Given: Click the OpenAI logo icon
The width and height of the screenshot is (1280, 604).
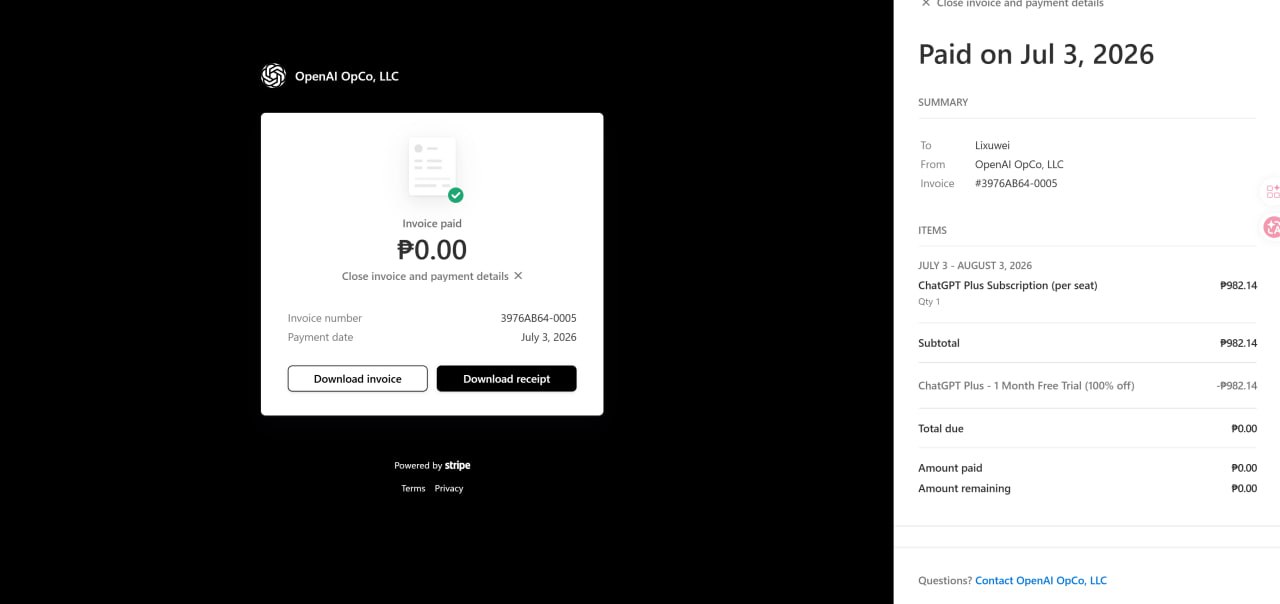Looking at the screenshot, I should pyautogui.click(x=273, y=76).
